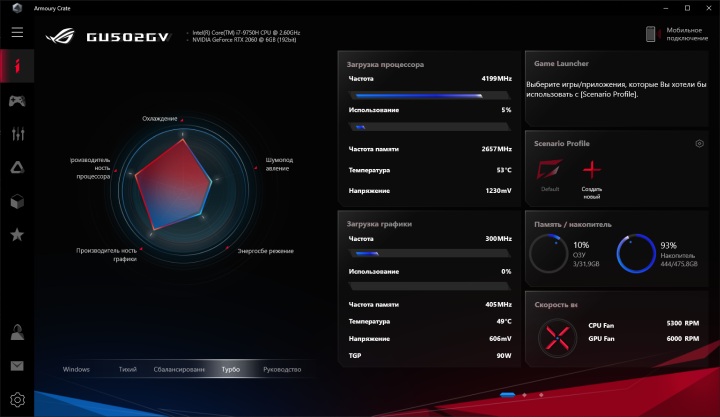Viewport: 720px width, 417px height.
Task: Click the Охлаждение radar label
Action: tap(159, 118)
